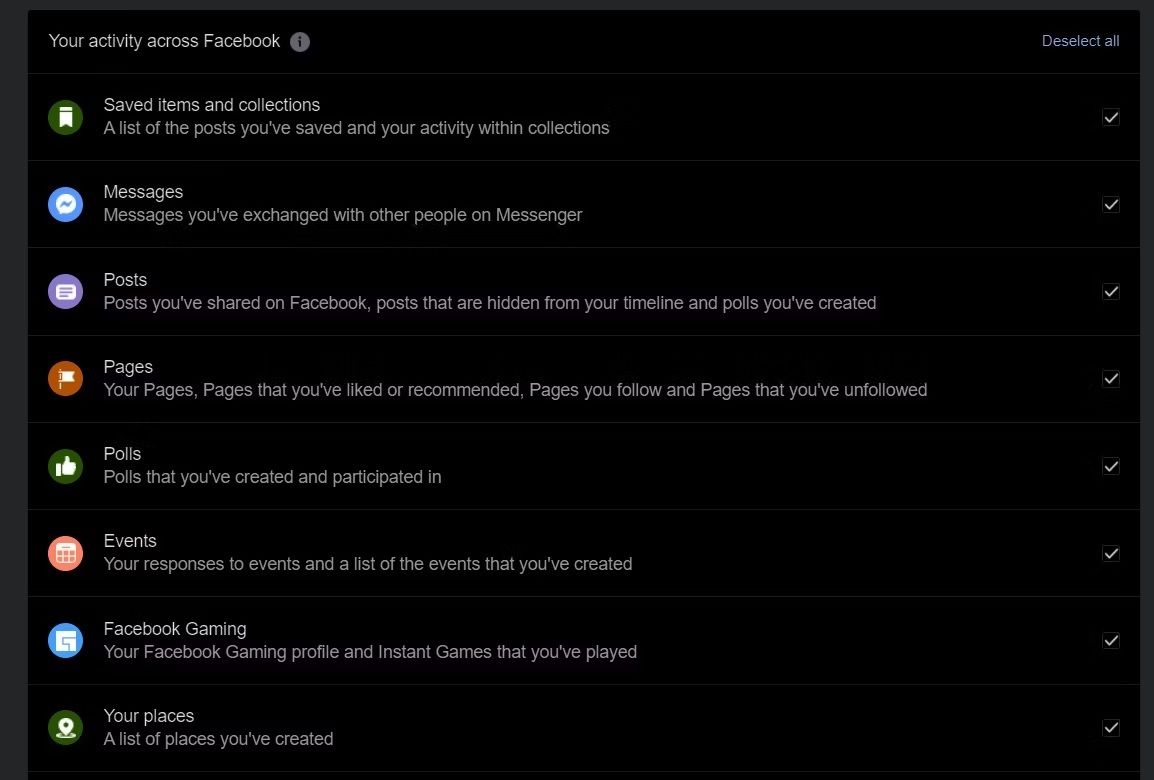Click the Deselect all link

(x=1081, y=41)
